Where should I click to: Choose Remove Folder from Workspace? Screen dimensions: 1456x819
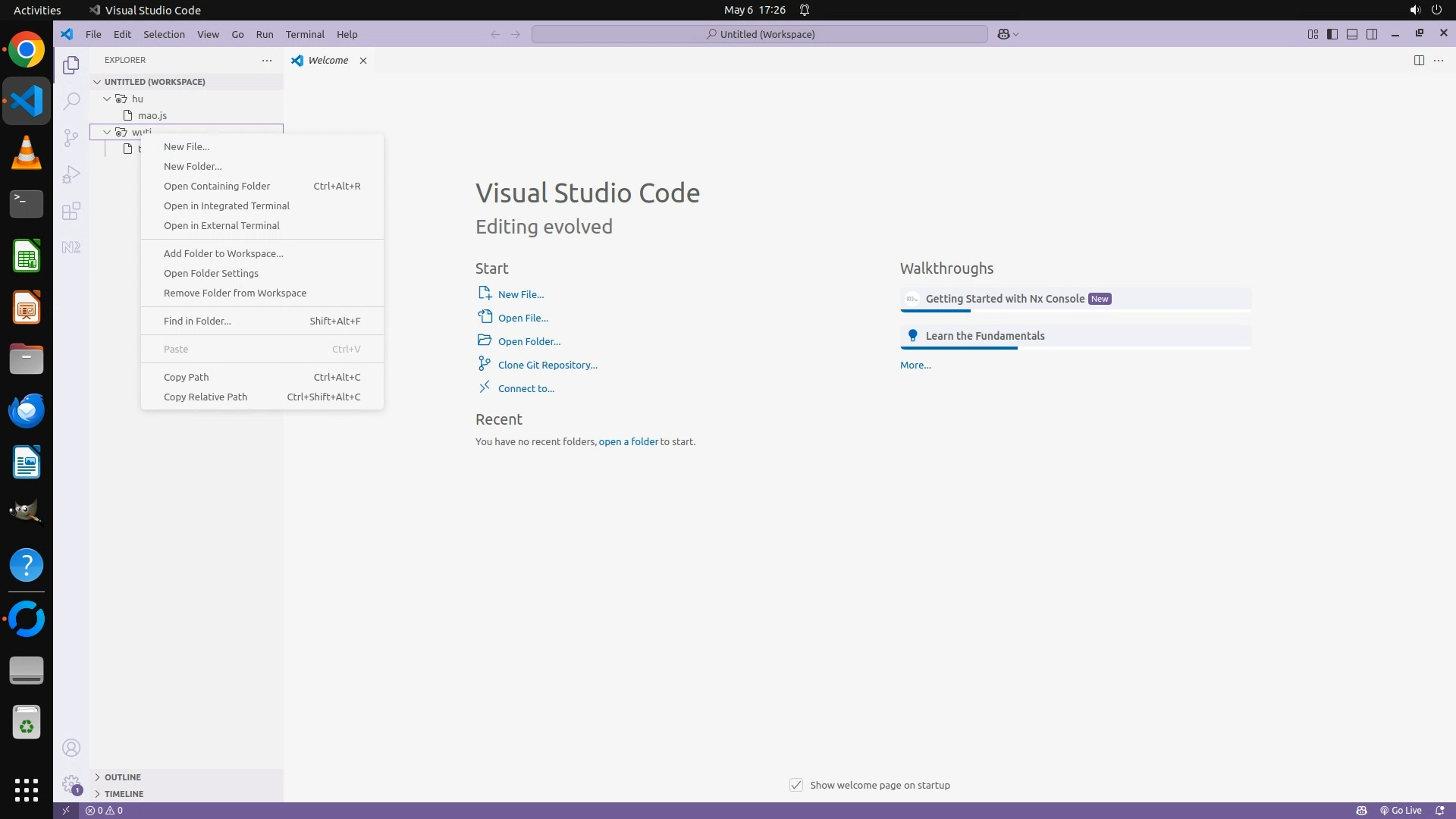coord(234,293)
